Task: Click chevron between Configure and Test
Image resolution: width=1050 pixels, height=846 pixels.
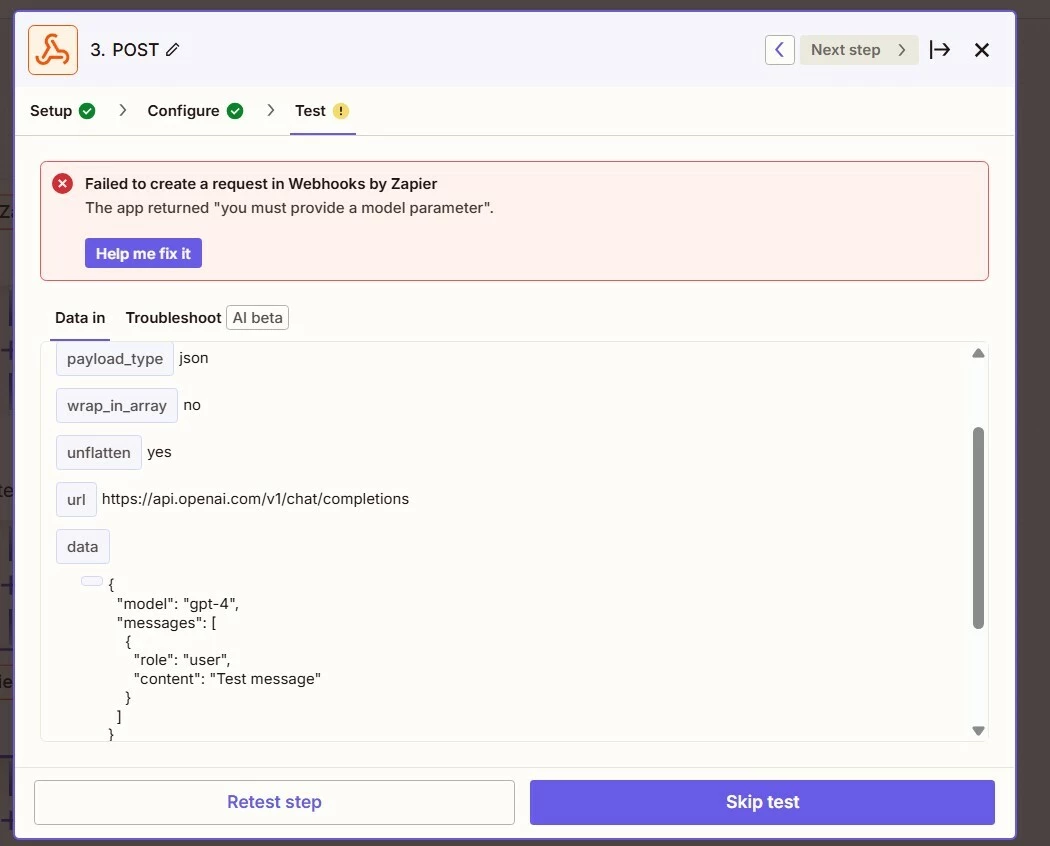Action: [271, 110]
